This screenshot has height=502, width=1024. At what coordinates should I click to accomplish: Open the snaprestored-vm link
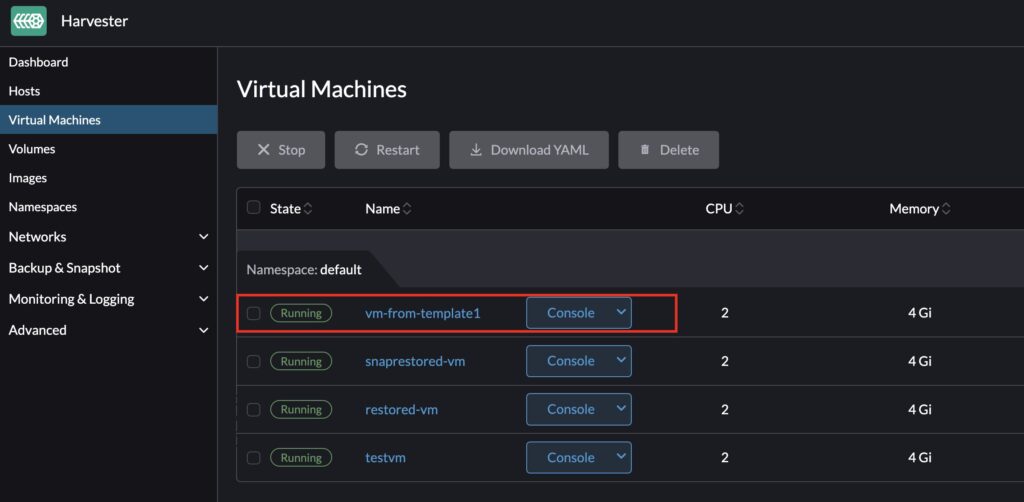[x=415, y=361]
